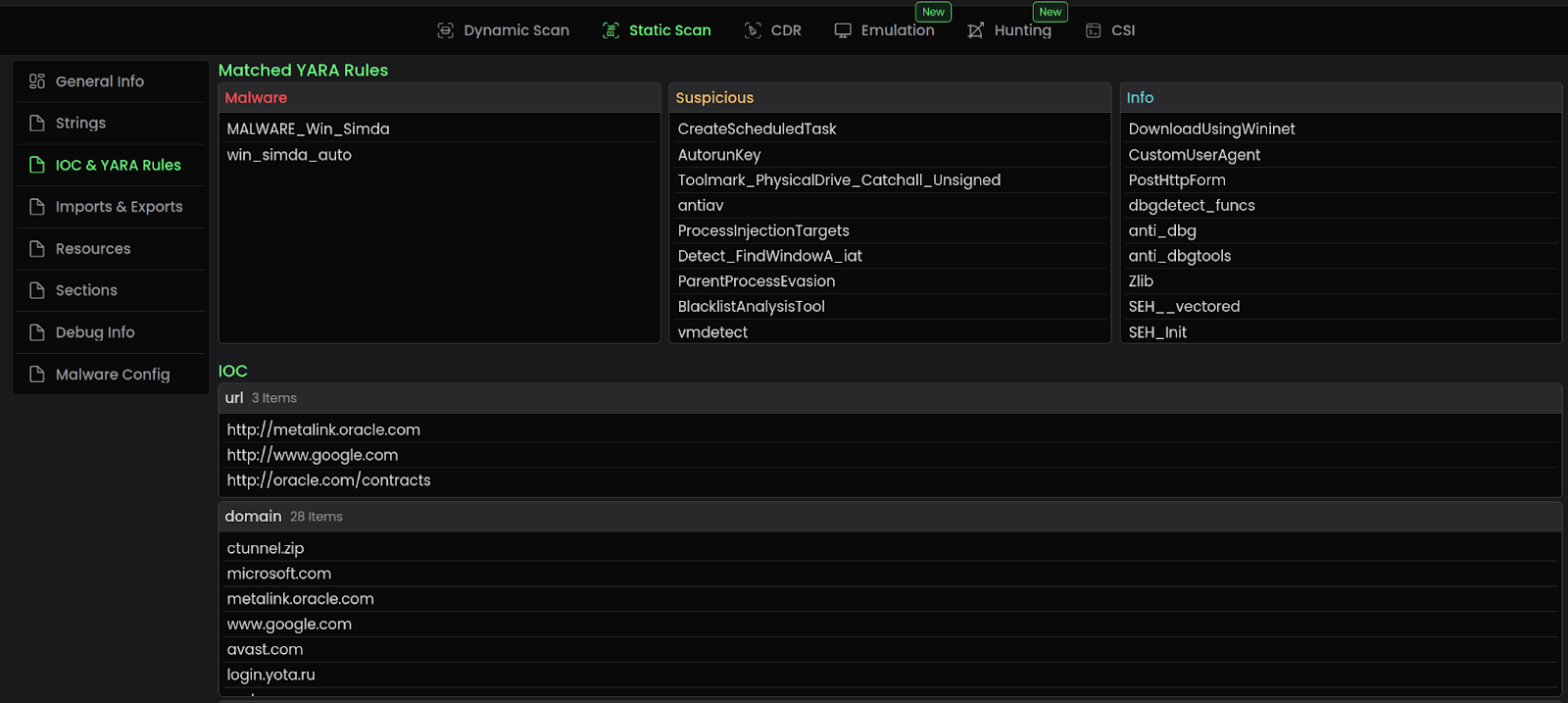Click the domain group header
Screen dimensions: 1568x703
890,517
